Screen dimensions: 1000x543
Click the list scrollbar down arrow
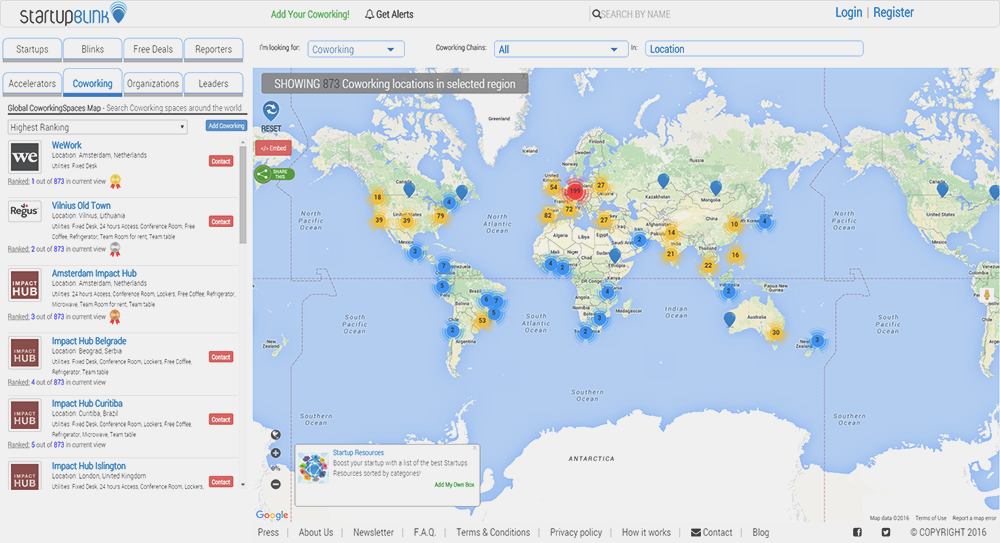click(243, 485)
